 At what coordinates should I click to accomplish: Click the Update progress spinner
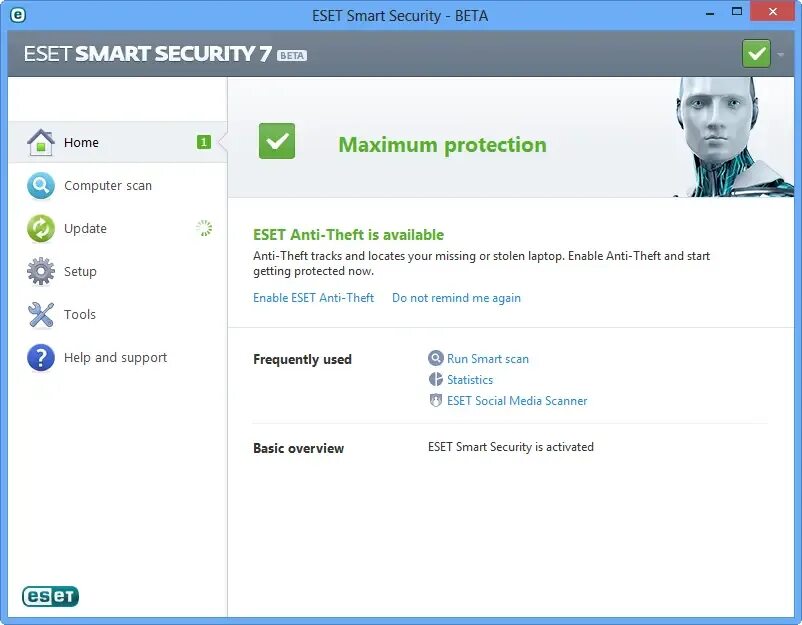point(204,228)
